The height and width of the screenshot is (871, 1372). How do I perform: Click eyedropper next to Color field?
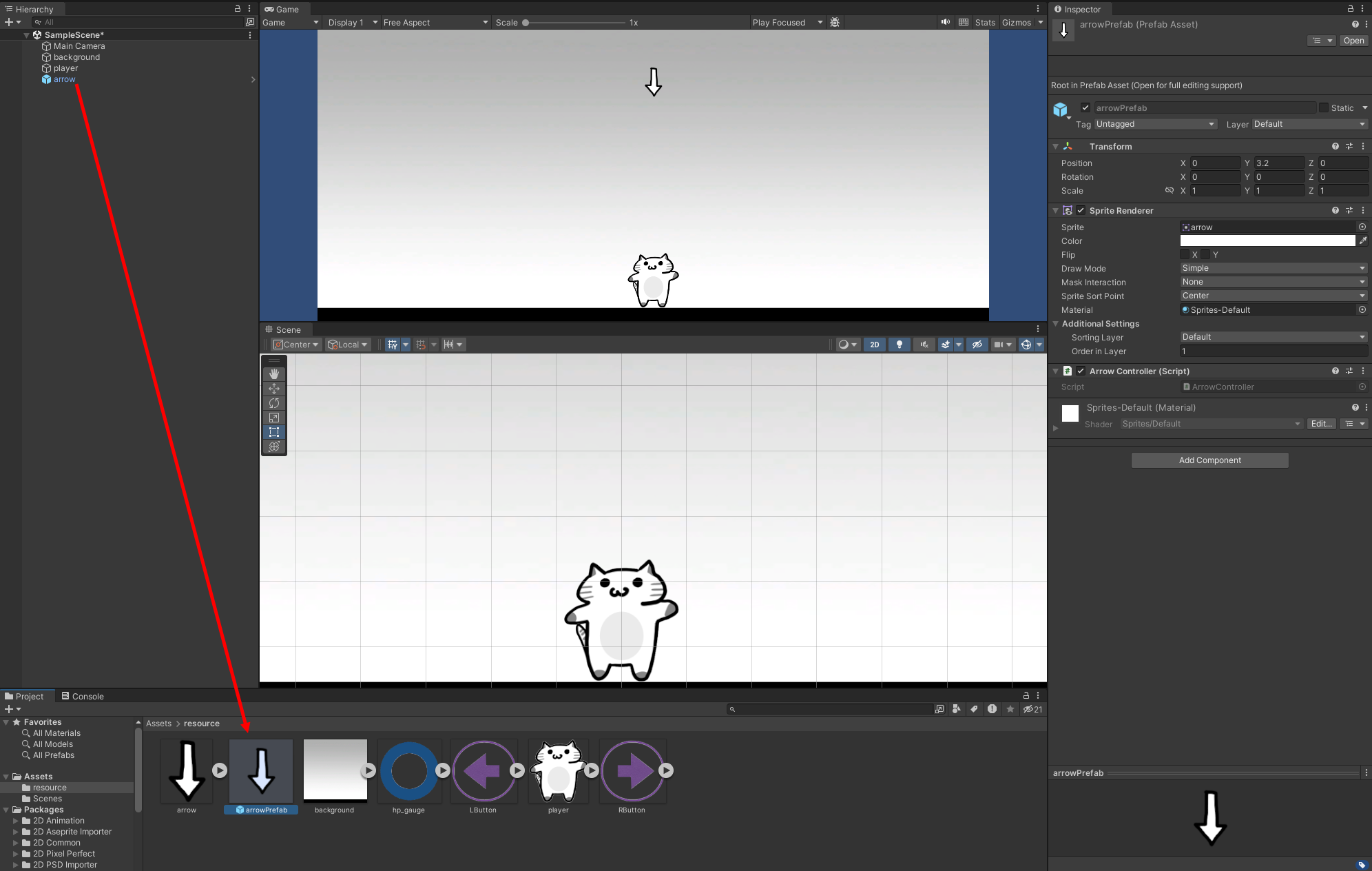click(1362, 240)
